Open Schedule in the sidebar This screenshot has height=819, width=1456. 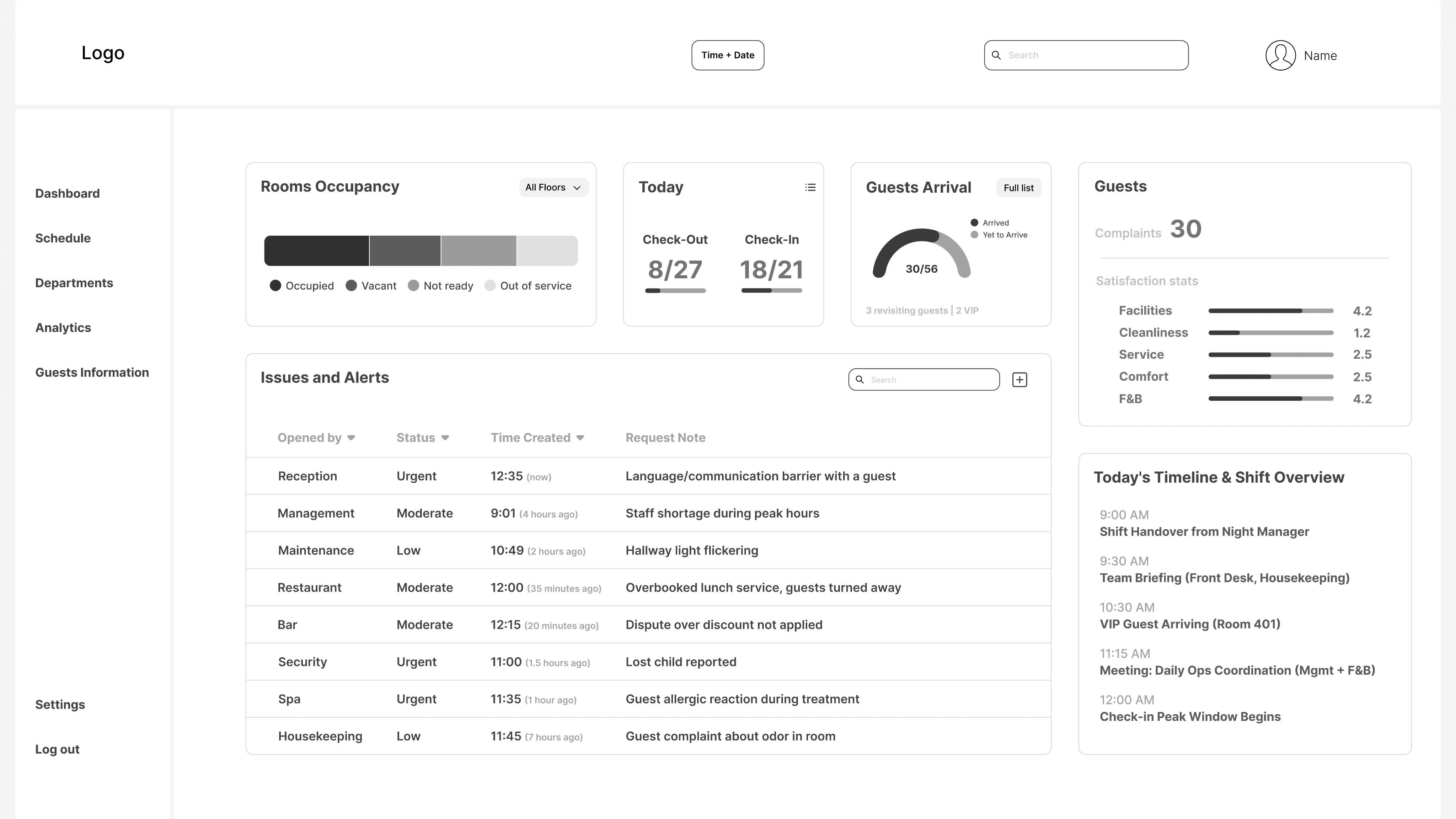[63, 238]
